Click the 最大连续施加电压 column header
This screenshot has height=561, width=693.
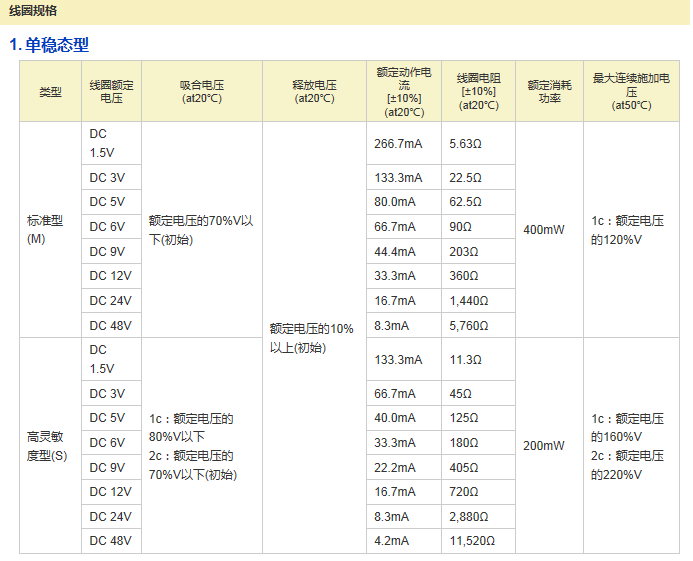(631, 92)
